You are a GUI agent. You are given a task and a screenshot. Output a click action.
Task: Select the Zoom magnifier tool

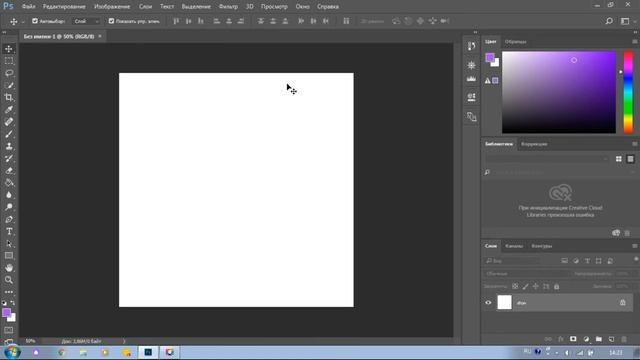tap(9, 280)
